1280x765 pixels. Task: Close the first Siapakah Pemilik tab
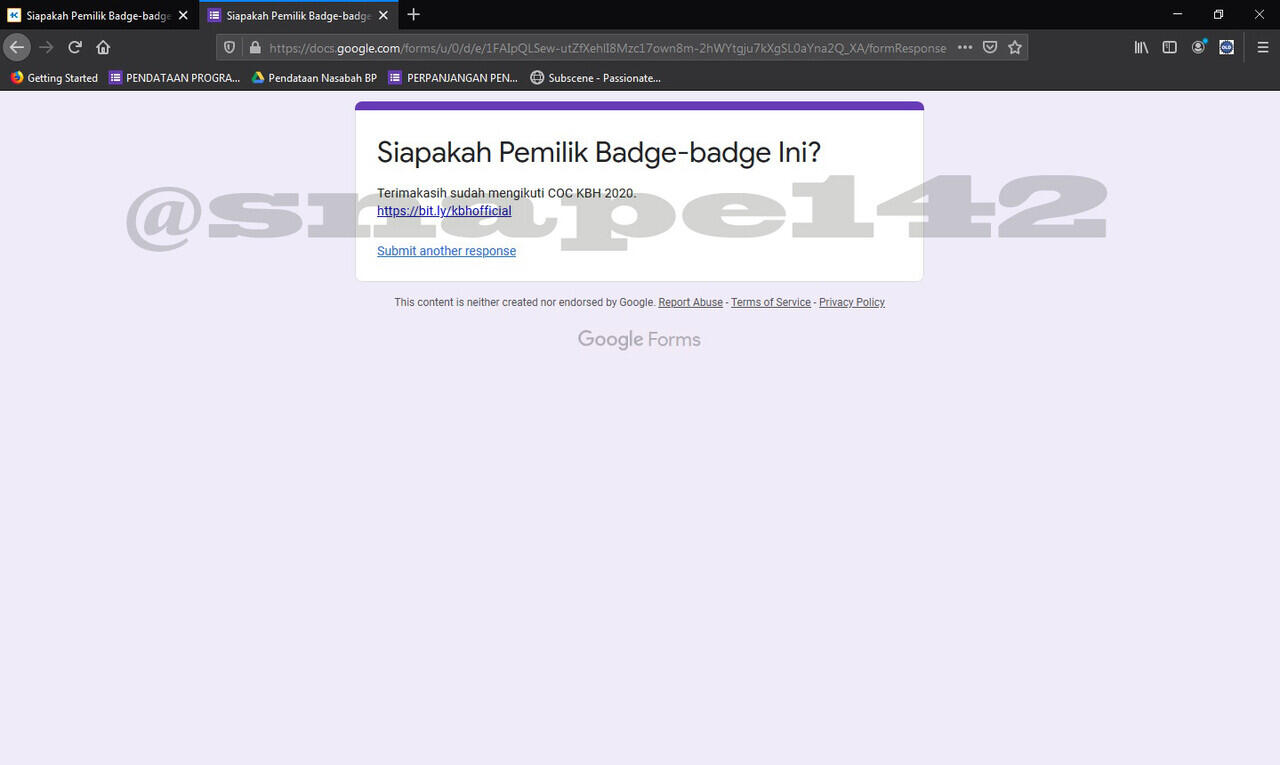coord(183,15)
